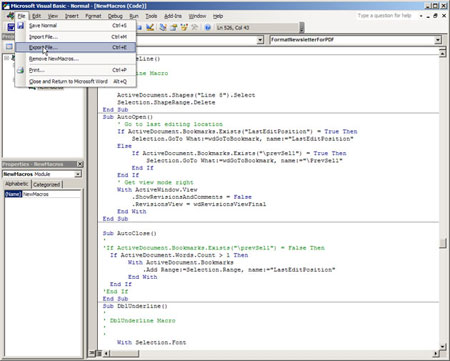This screenshot has height=361, width=450.
Task: Click the 'Get view mode right' comment line
Action: tap(155, 182)
